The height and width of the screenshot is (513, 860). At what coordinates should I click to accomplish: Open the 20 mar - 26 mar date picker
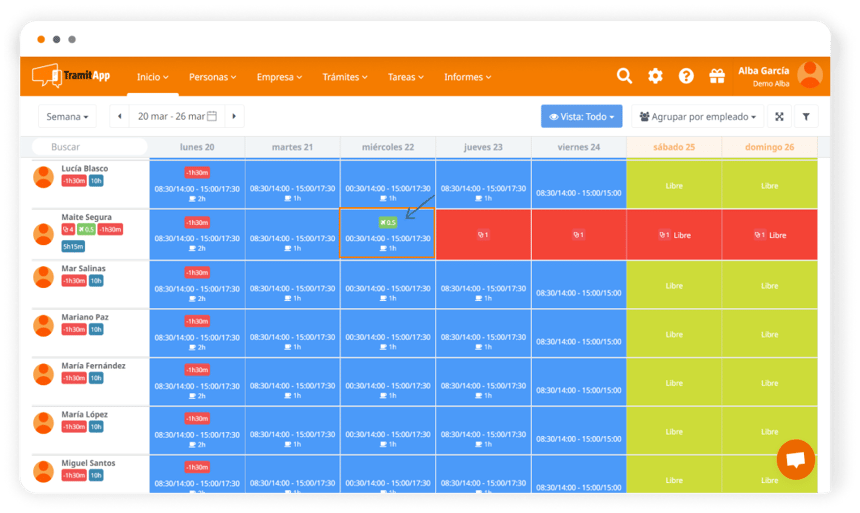[177, 117]
